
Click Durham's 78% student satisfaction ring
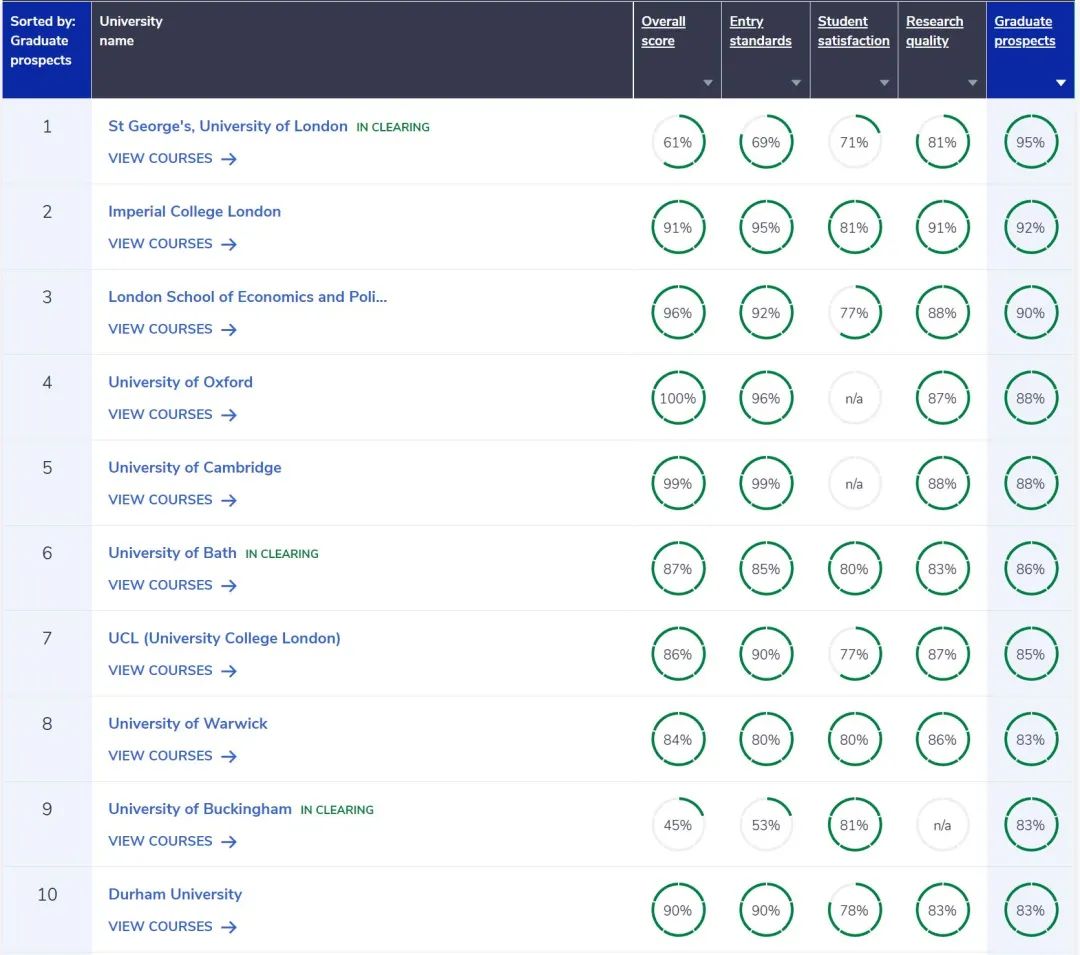pyautogui.click(x=854, y=911)
